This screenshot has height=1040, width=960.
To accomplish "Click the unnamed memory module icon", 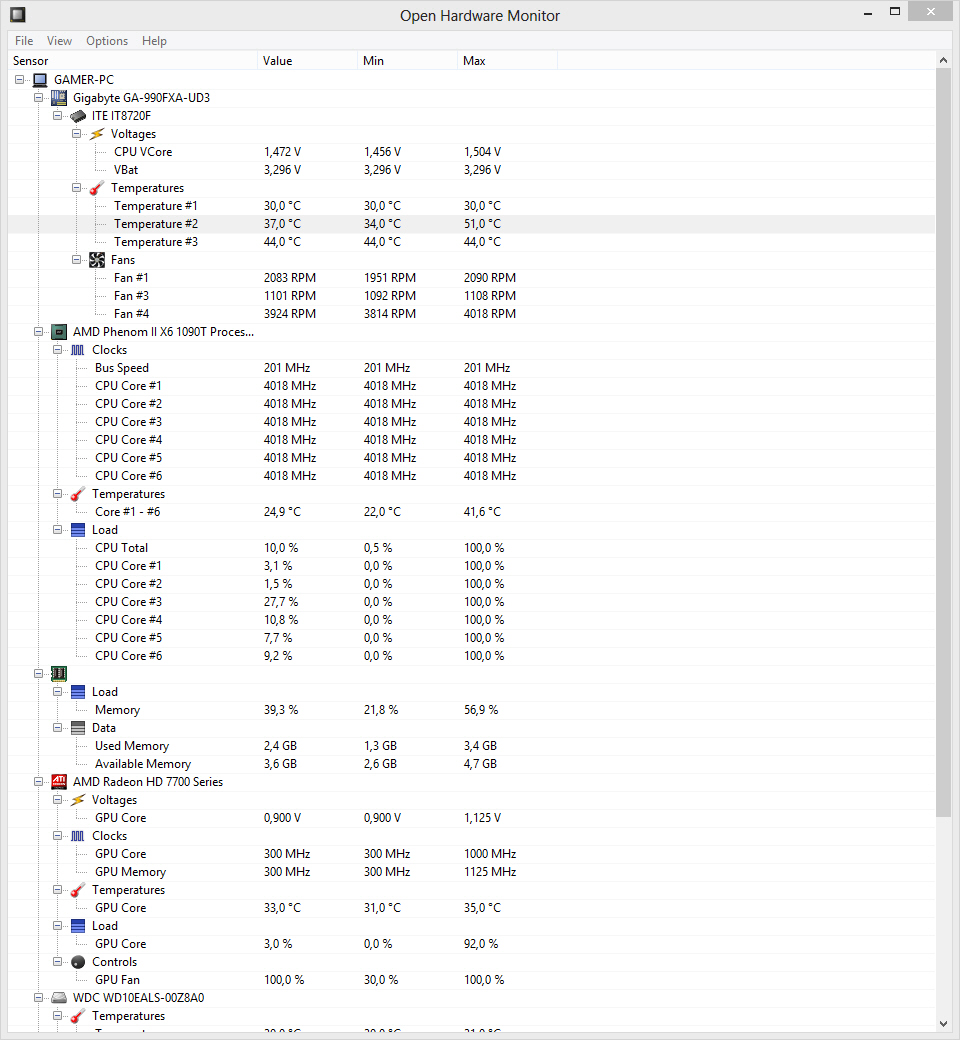I will click(59, 674).
